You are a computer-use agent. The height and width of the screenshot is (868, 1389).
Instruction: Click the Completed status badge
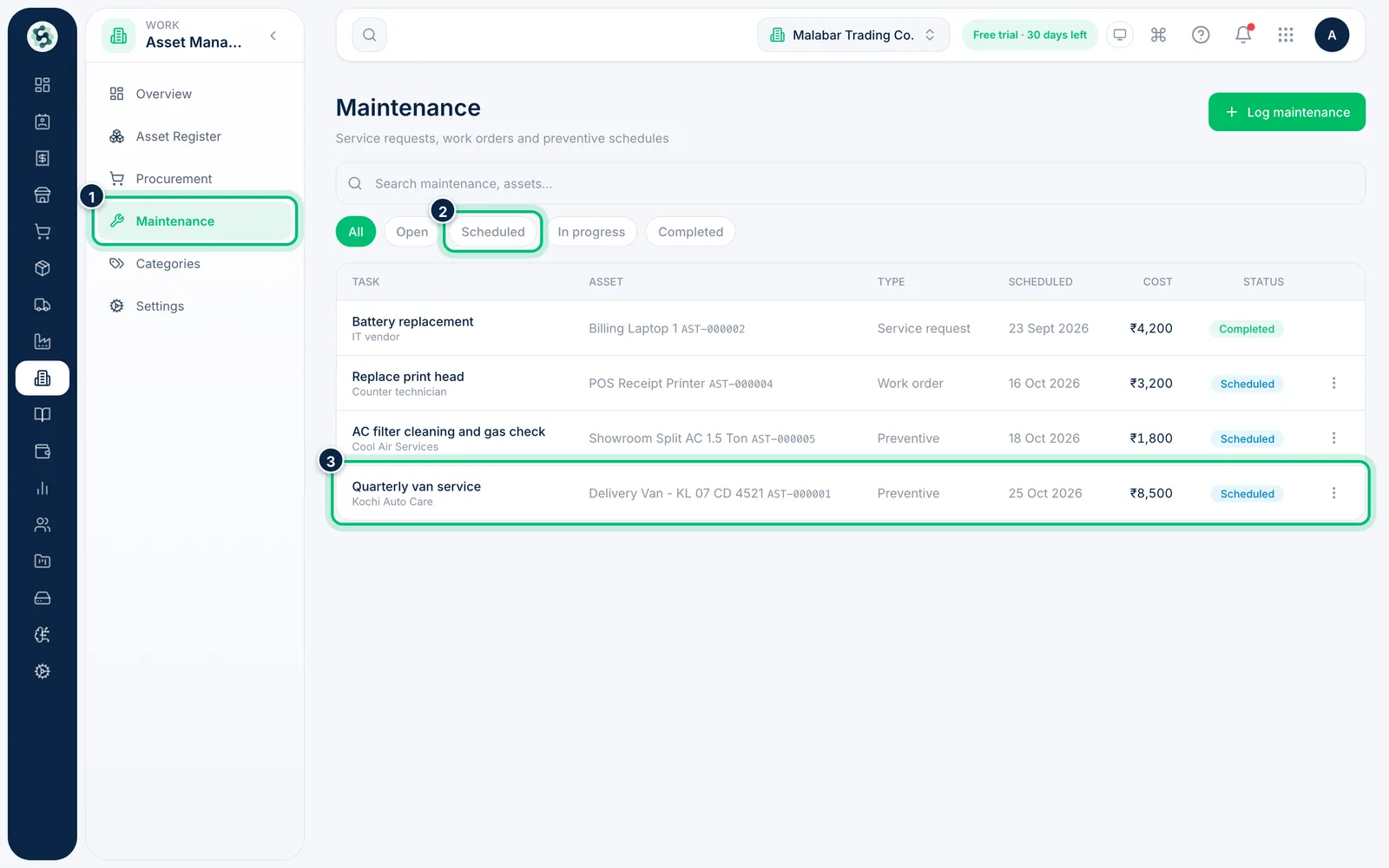tap(1247, 329)
